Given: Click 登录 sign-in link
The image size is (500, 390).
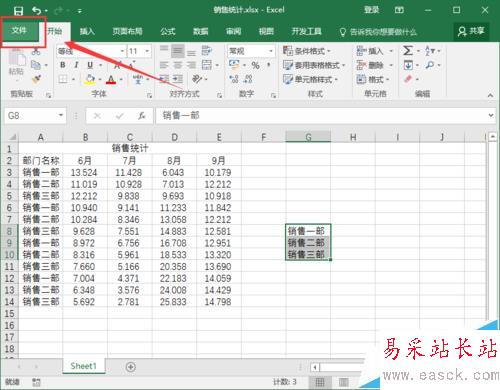Looking at the screenshot, I should (371, 10).
